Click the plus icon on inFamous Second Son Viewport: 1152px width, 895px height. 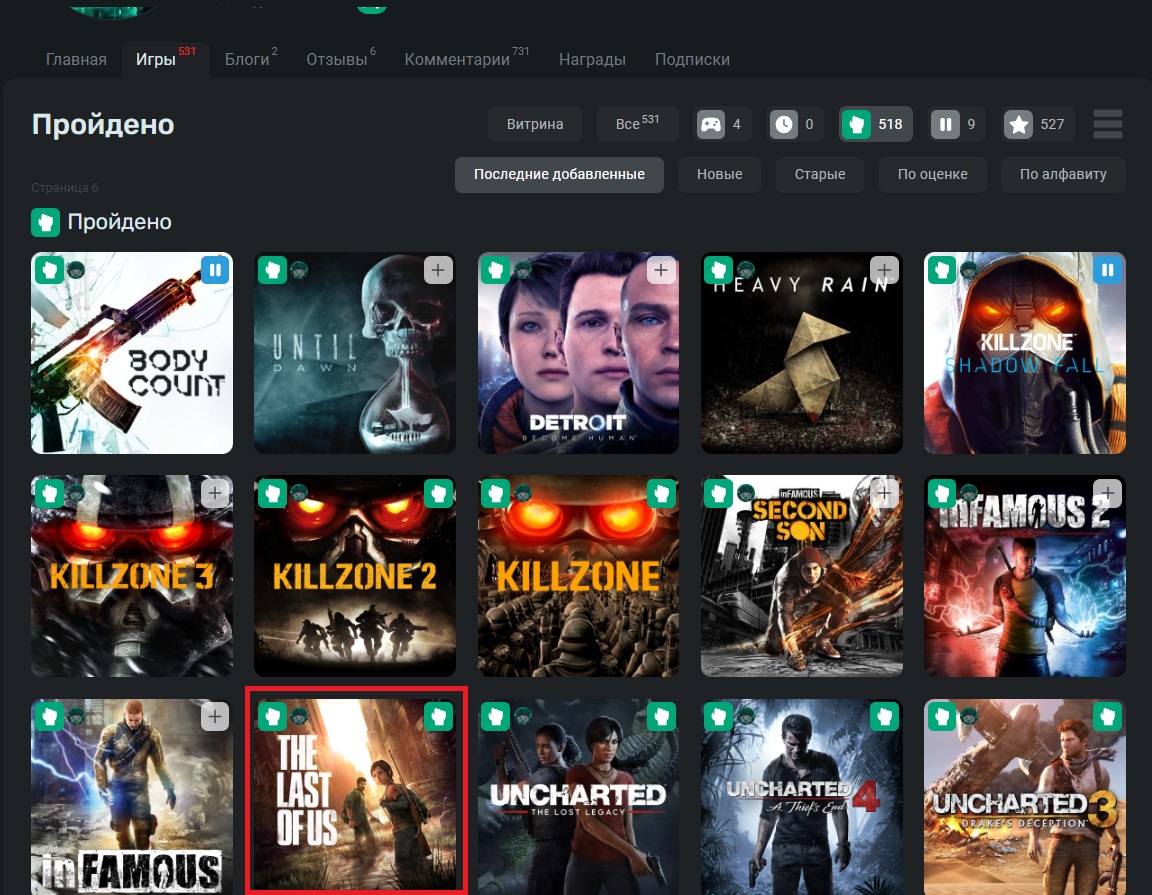[885, 493]
